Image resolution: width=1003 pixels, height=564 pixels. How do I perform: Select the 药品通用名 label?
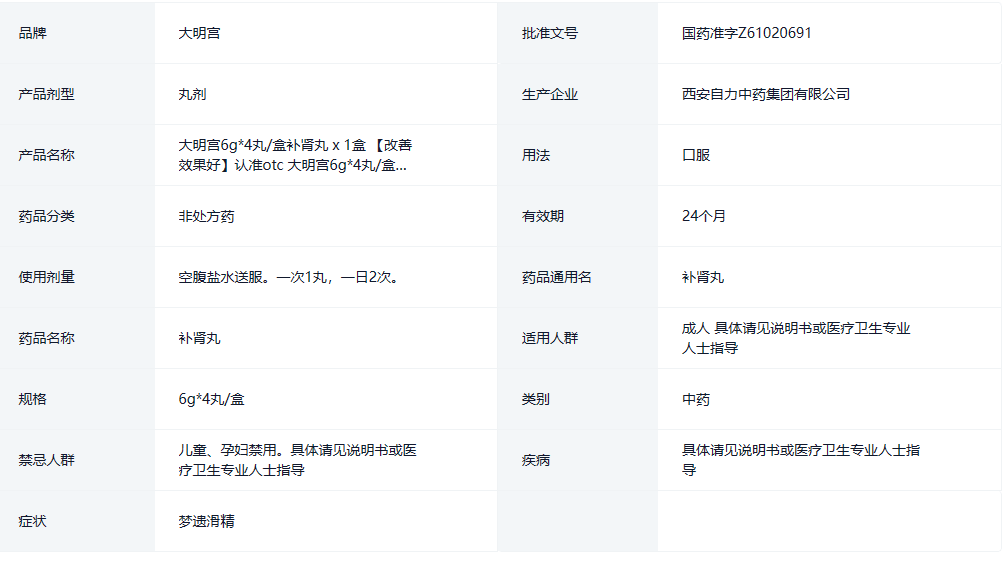pos(557,277)
